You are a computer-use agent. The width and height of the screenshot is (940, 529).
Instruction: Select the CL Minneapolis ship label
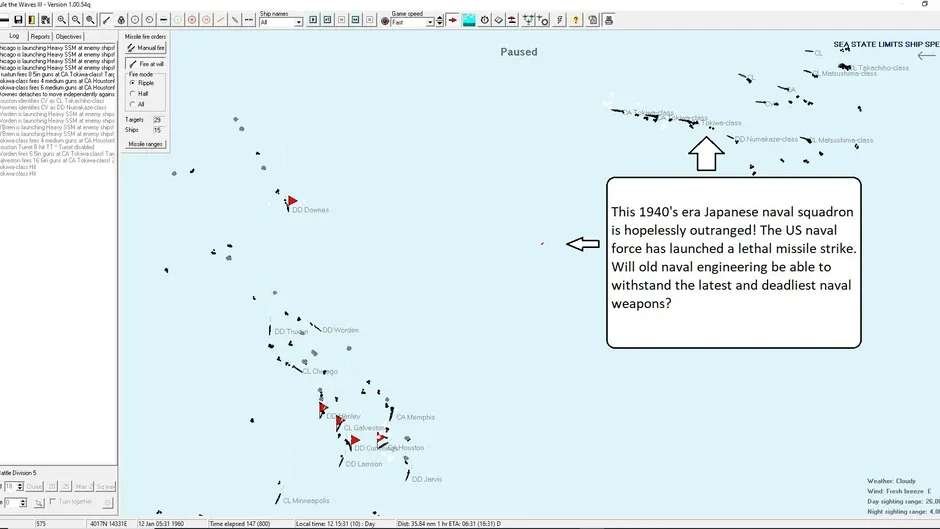[x=306, y=500]
